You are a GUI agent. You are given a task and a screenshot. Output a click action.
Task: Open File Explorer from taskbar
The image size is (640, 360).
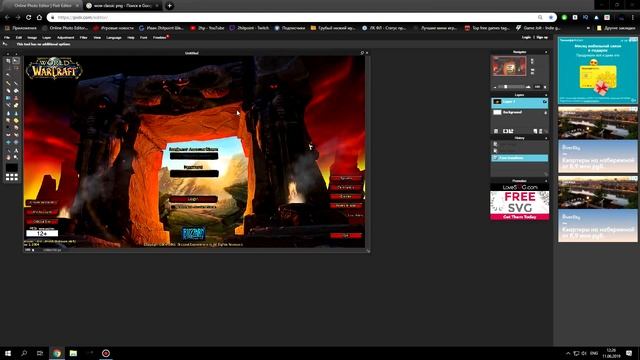[x=73, y=353]
